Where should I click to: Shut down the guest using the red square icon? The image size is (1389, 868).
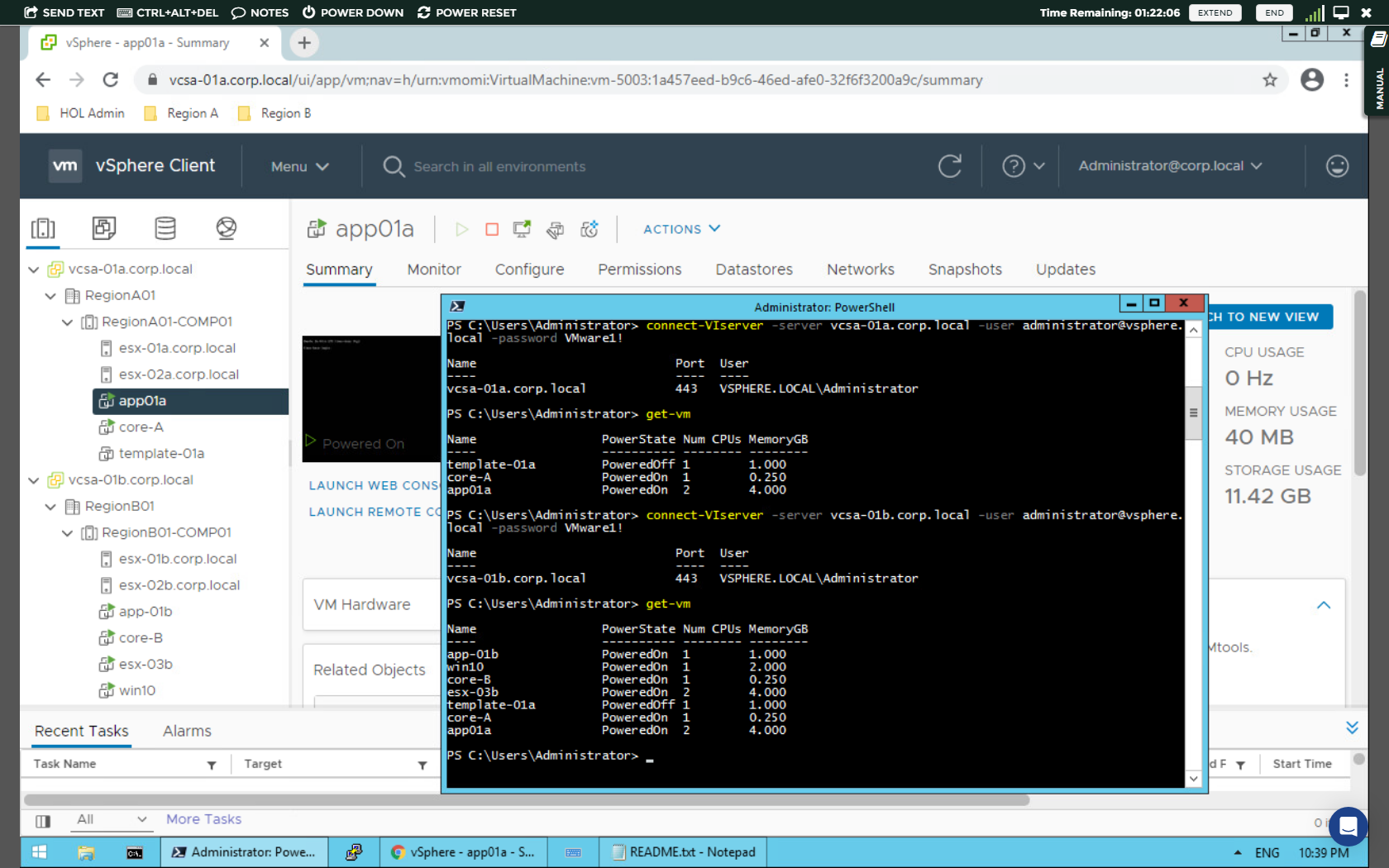pyautogui.click(x=492, y=229)
